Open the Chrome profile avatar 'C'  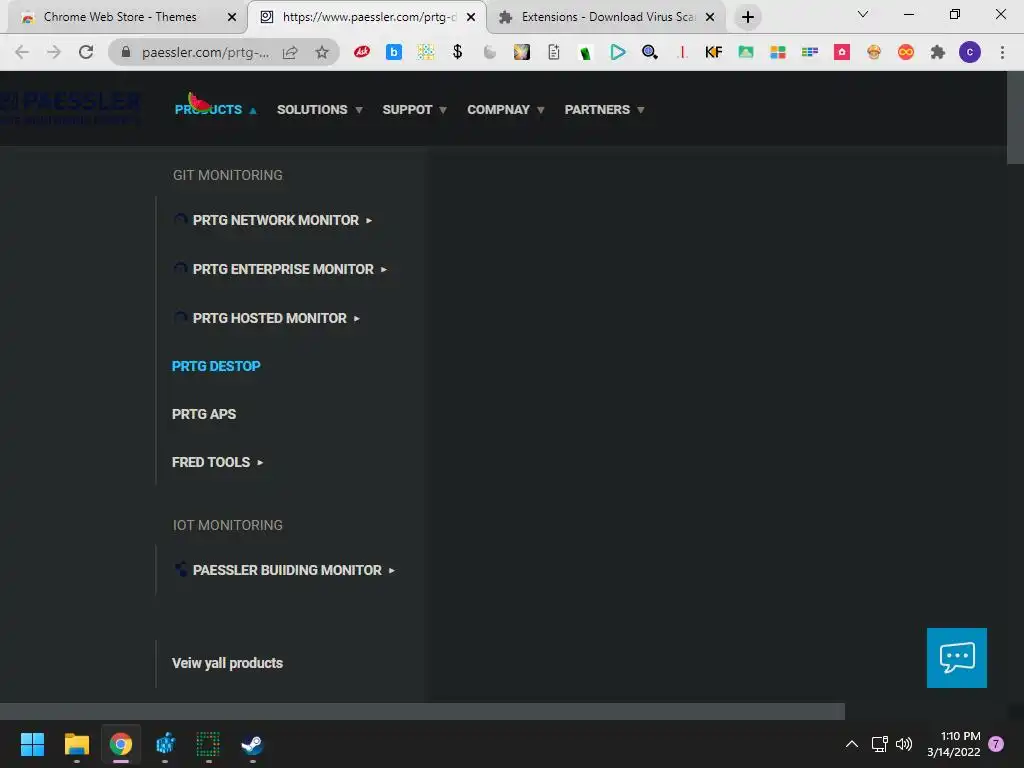coord(970,52)
